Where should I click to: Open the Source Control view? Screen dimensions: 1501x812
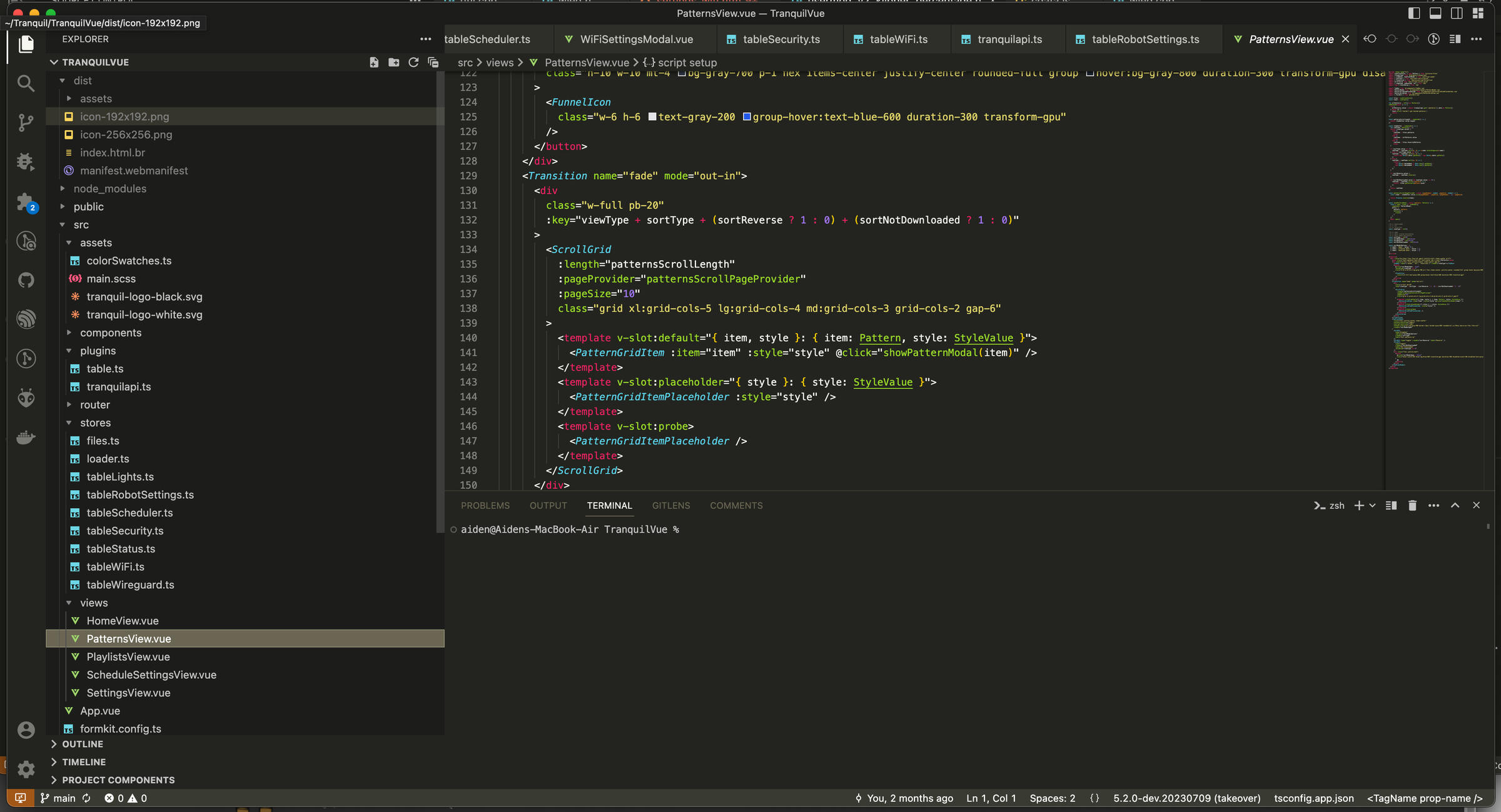26,123
